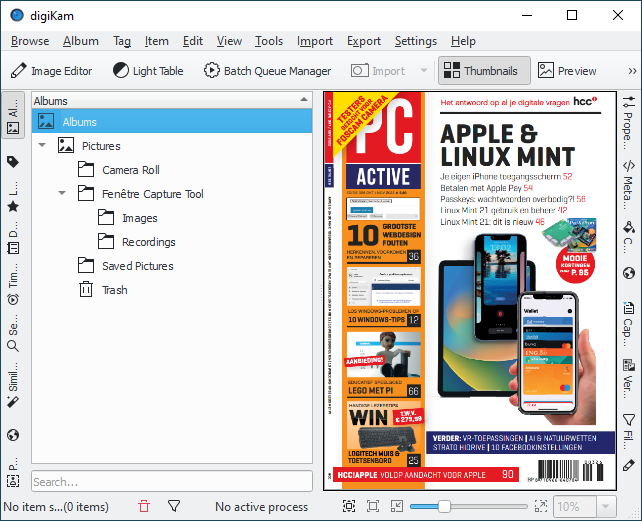Open the Geolocation globe right sidebar tab

[629, 273]
